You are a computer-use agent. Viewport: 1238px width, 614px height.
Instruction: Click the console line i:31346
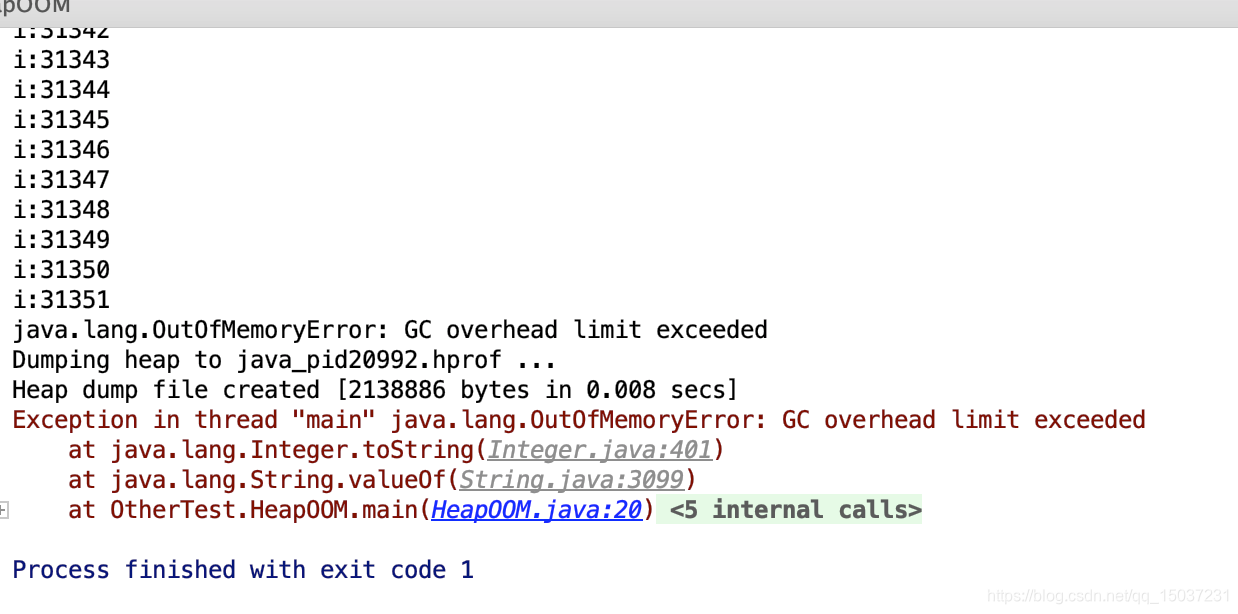pos(61,150)
